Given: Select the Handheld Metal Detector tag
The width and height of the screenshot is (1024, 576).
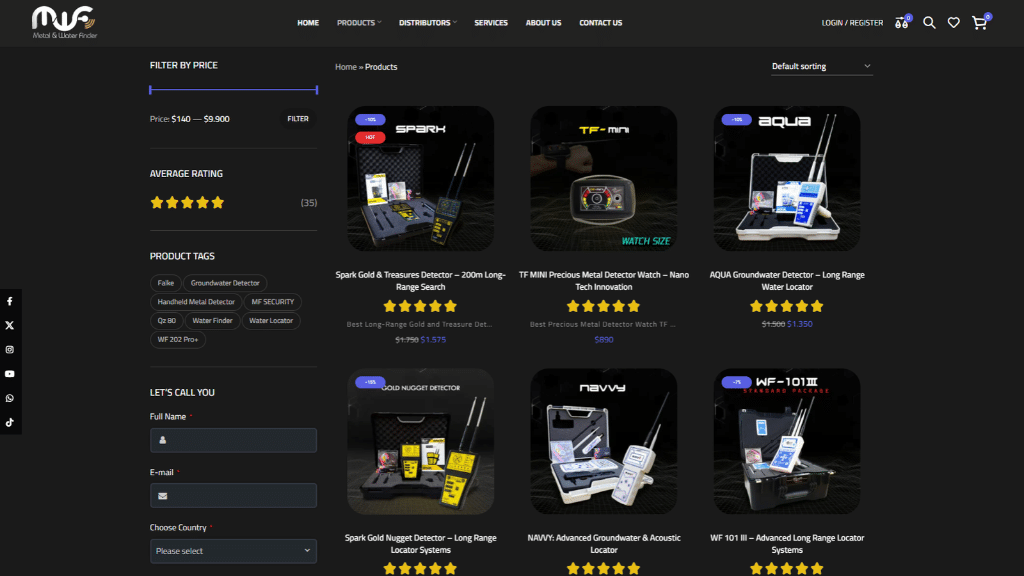Looking at the screenshot, I should 196,302.
